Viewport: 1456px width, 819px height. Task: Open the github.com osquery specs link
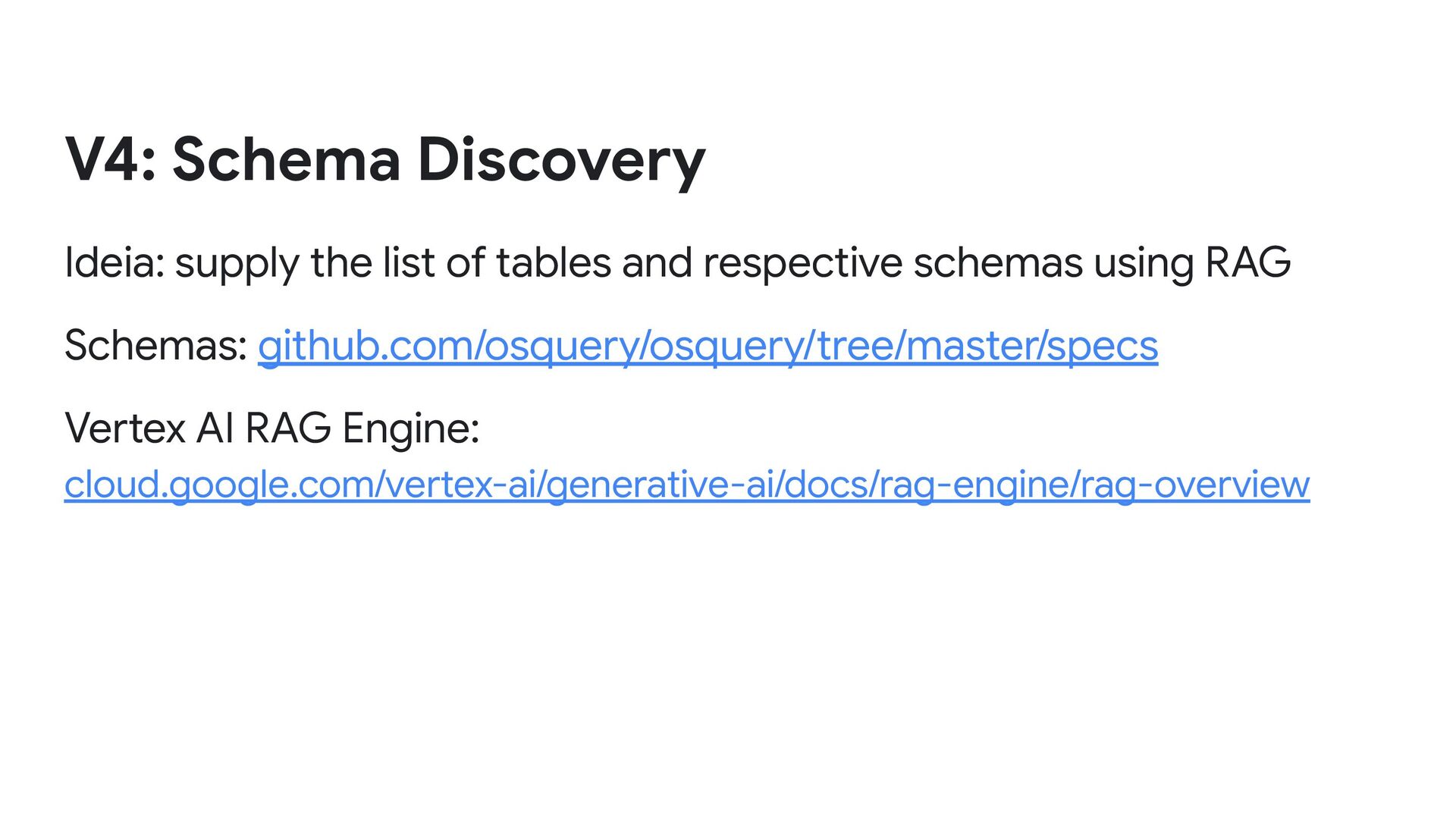[x=708, y=346]
